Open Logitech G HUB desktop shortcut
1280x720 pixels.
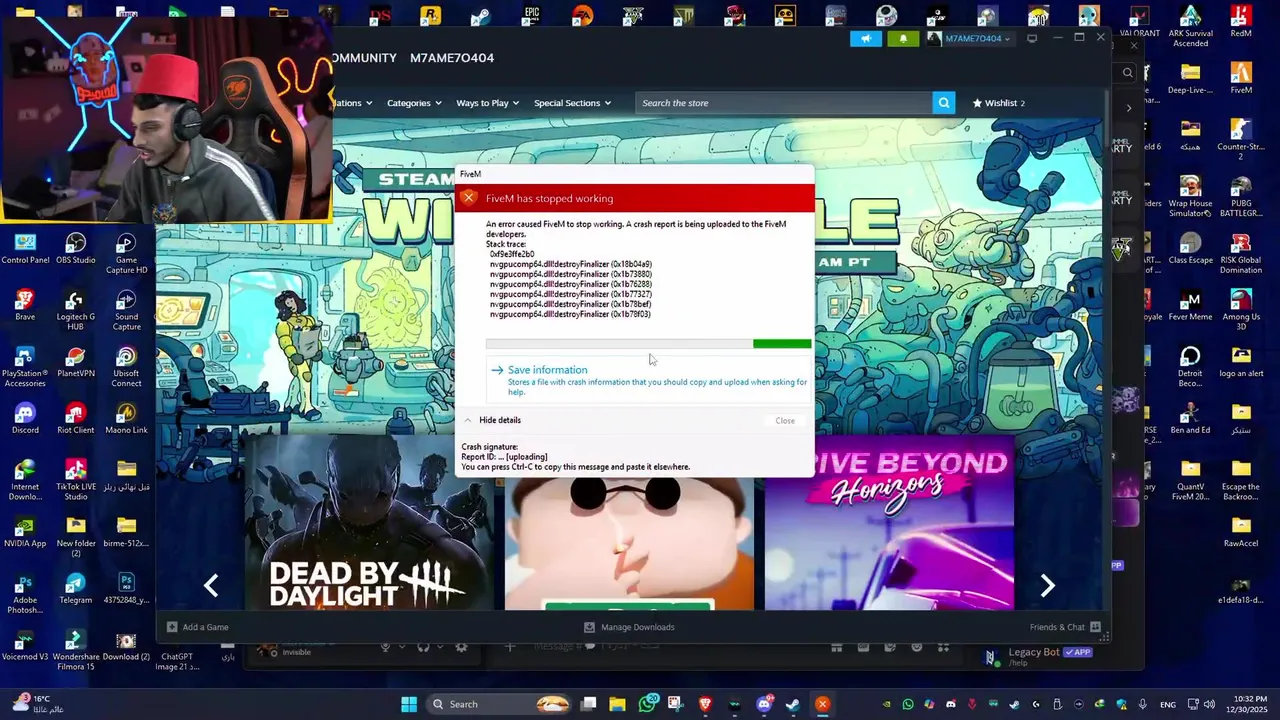76,310
